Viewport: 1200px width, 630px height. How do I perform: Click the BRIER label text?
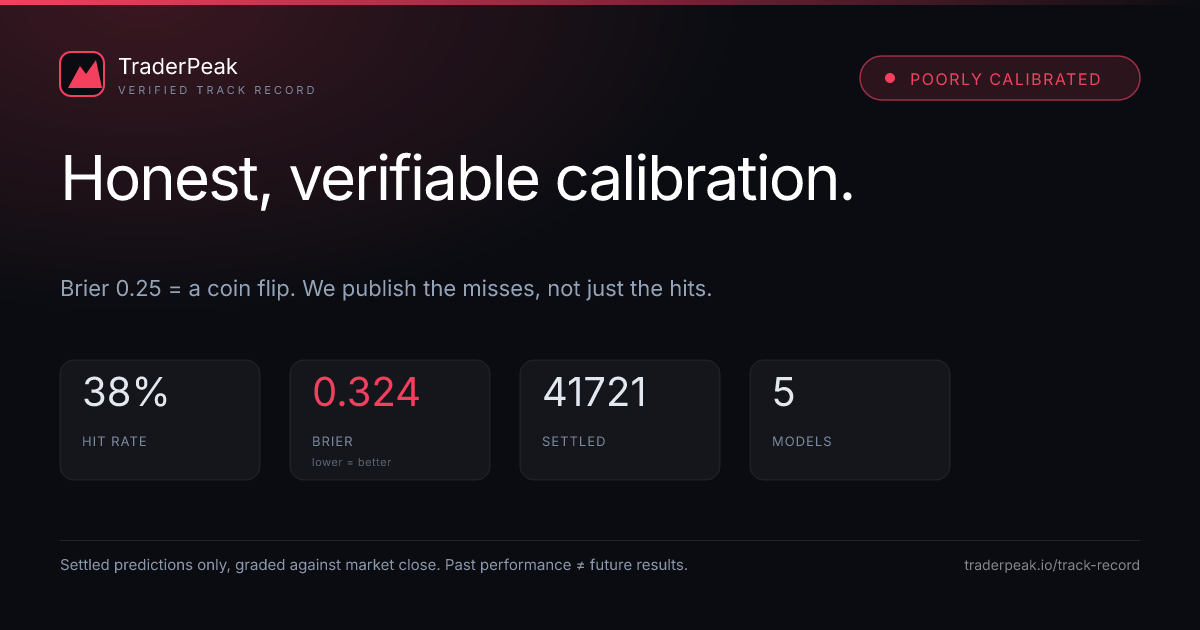pyautogui.click(x=333, y=441)
